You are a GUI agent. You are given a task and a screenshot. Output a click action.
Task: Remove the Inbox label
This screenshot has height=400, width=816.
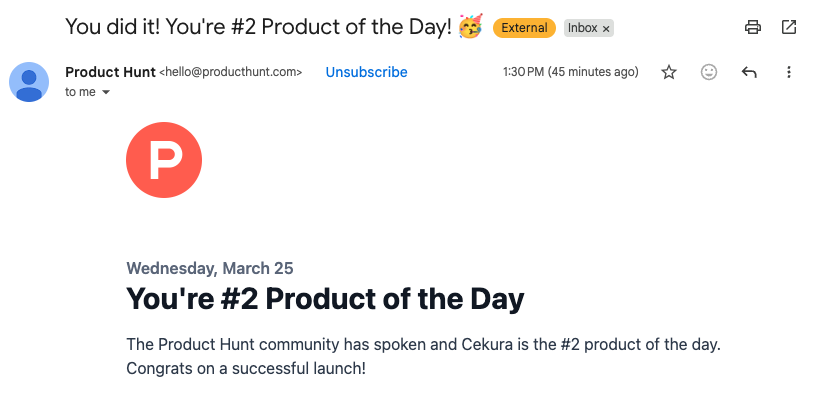coord(606,29)
